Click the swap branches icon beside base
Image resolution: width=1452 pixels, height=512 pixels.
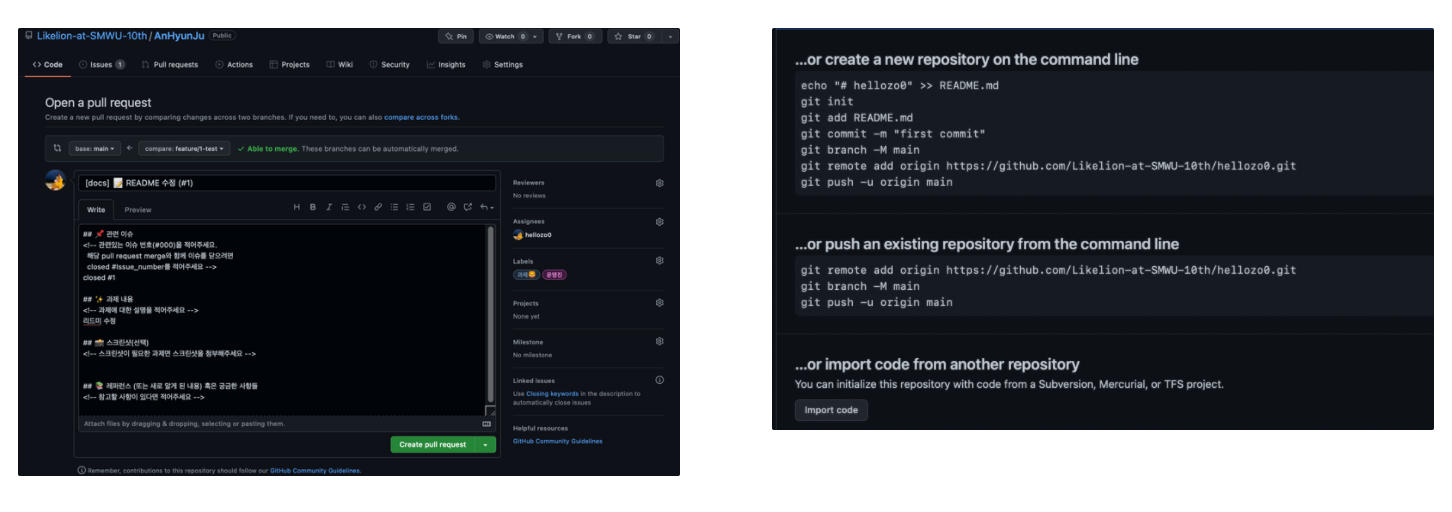pyautogui.click(x=57, y=148)
